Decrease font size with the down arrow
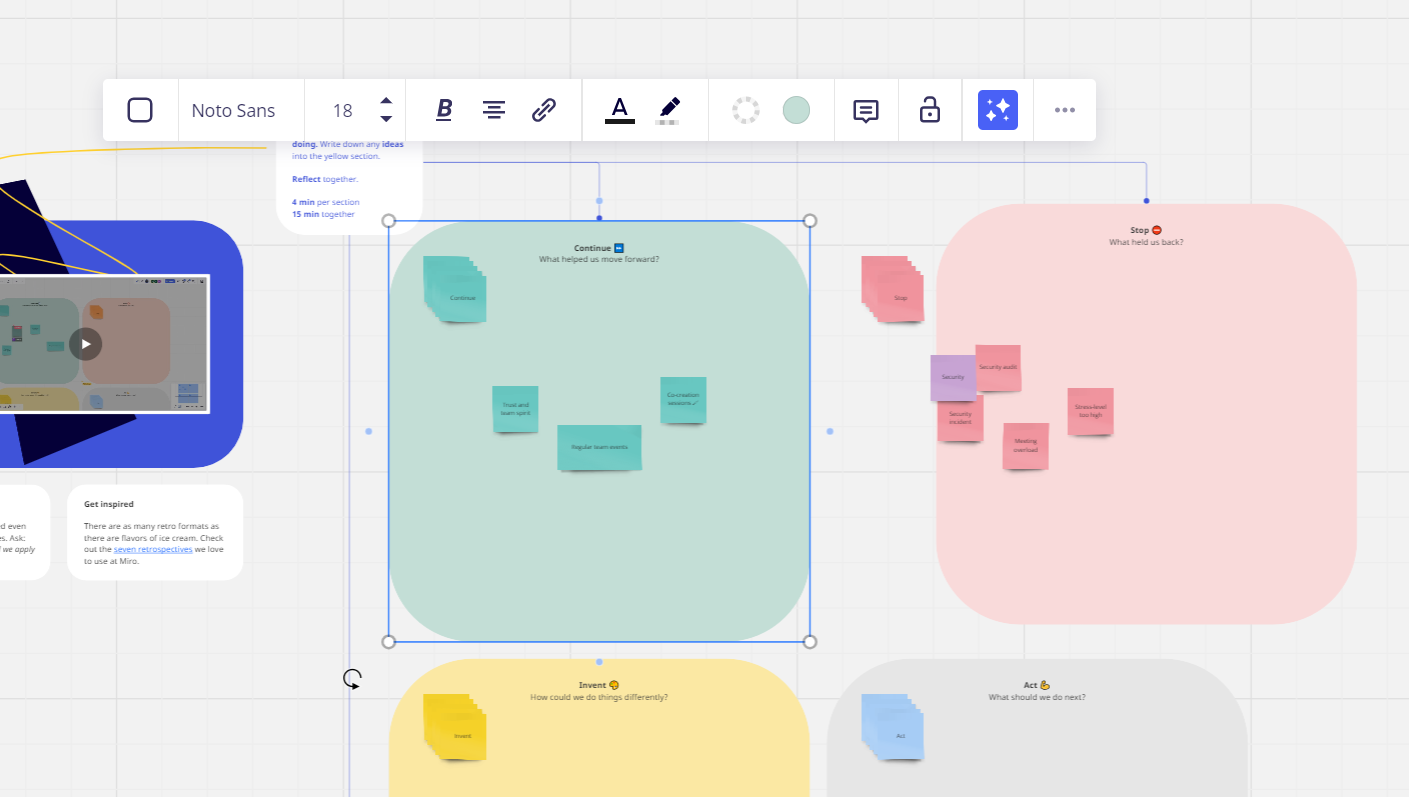The width and height of the screenshot is (1409, 797). coord(386,120)
